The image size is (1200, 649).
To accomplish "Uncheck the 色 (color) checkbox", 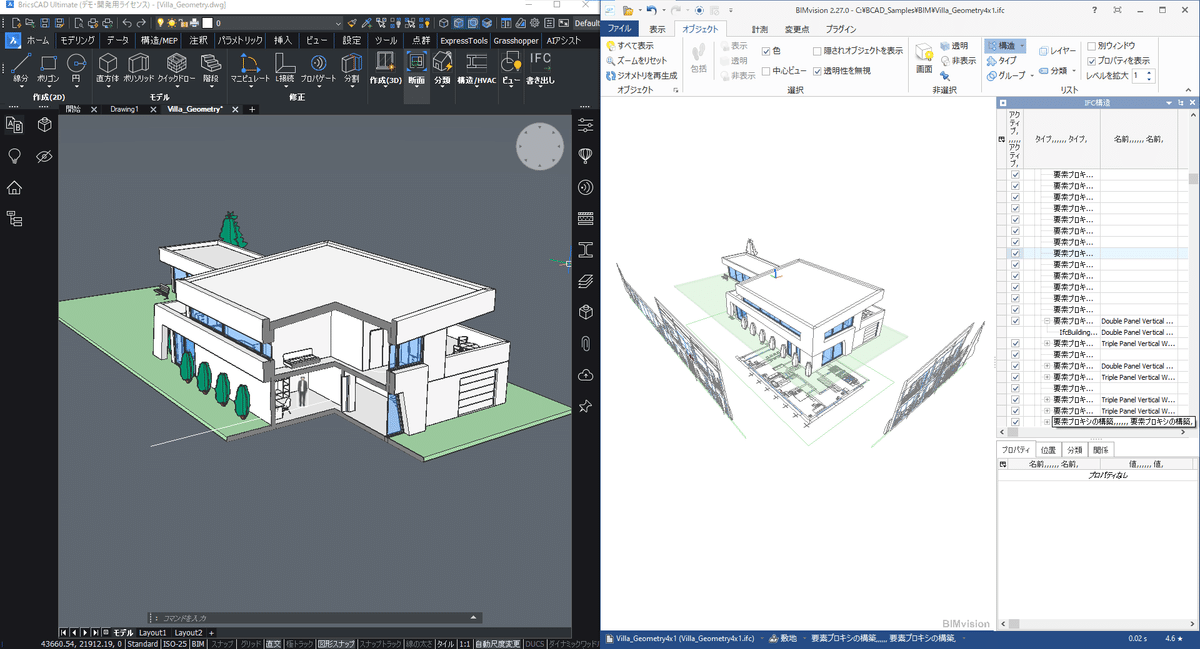I will point(766,50).
